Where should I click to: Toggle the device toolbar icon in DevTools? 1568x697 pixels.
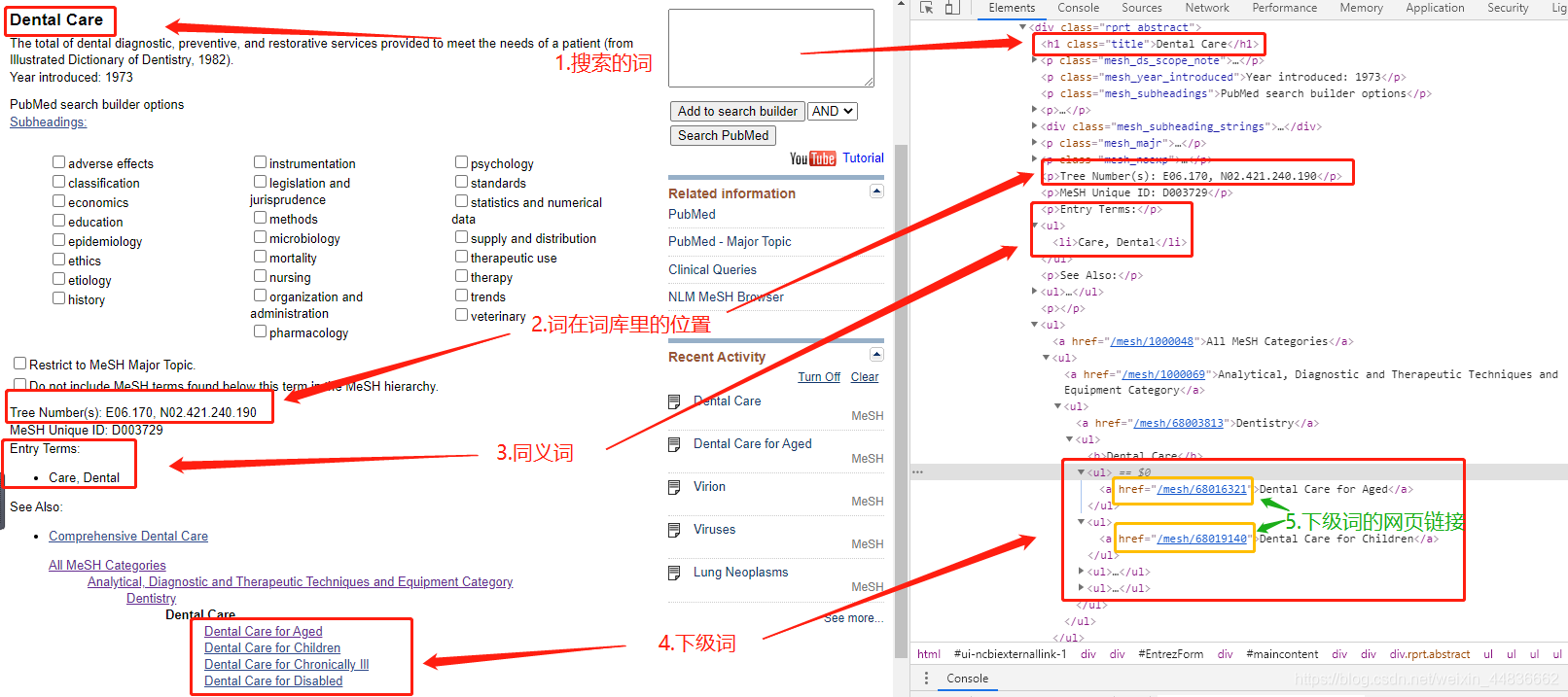point(952,8)
